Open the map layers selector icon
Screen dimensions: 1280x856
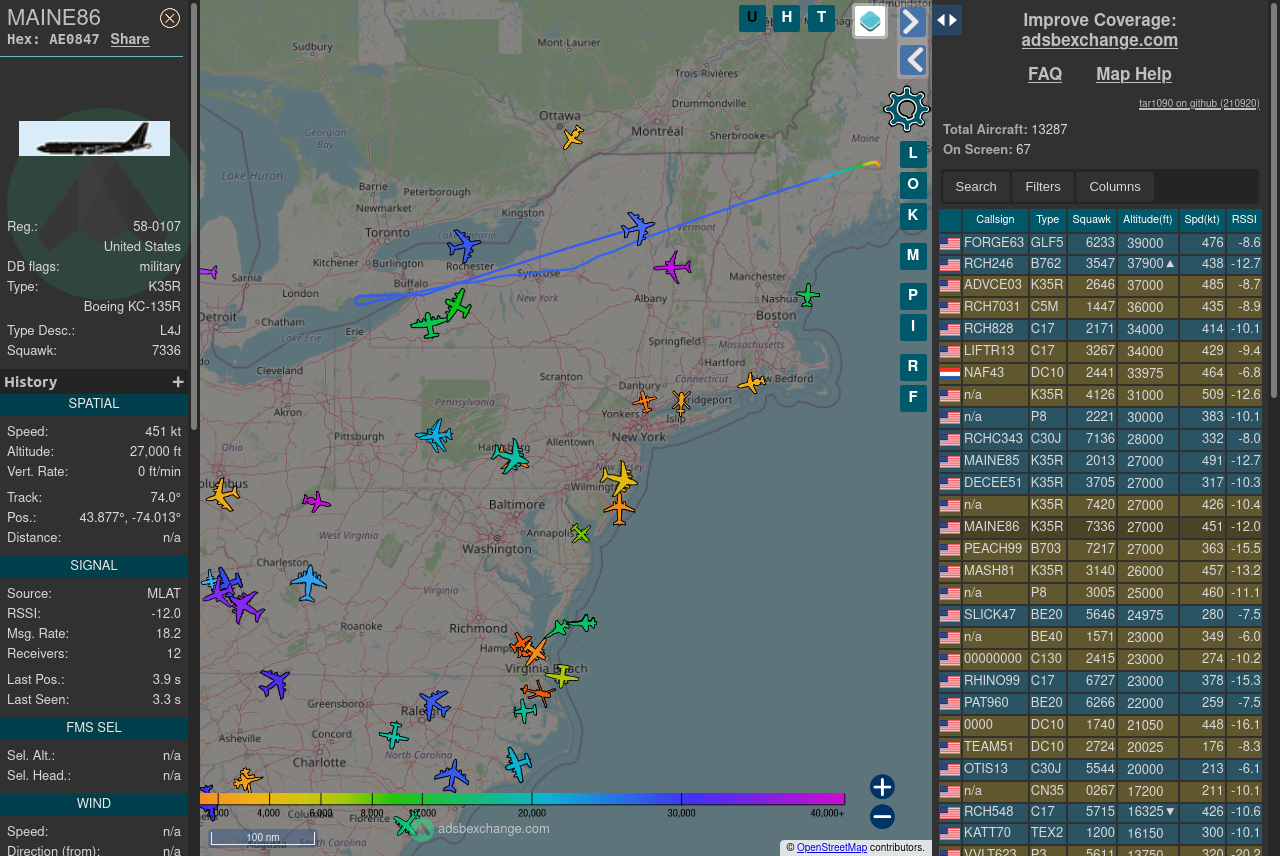[870, 21]
